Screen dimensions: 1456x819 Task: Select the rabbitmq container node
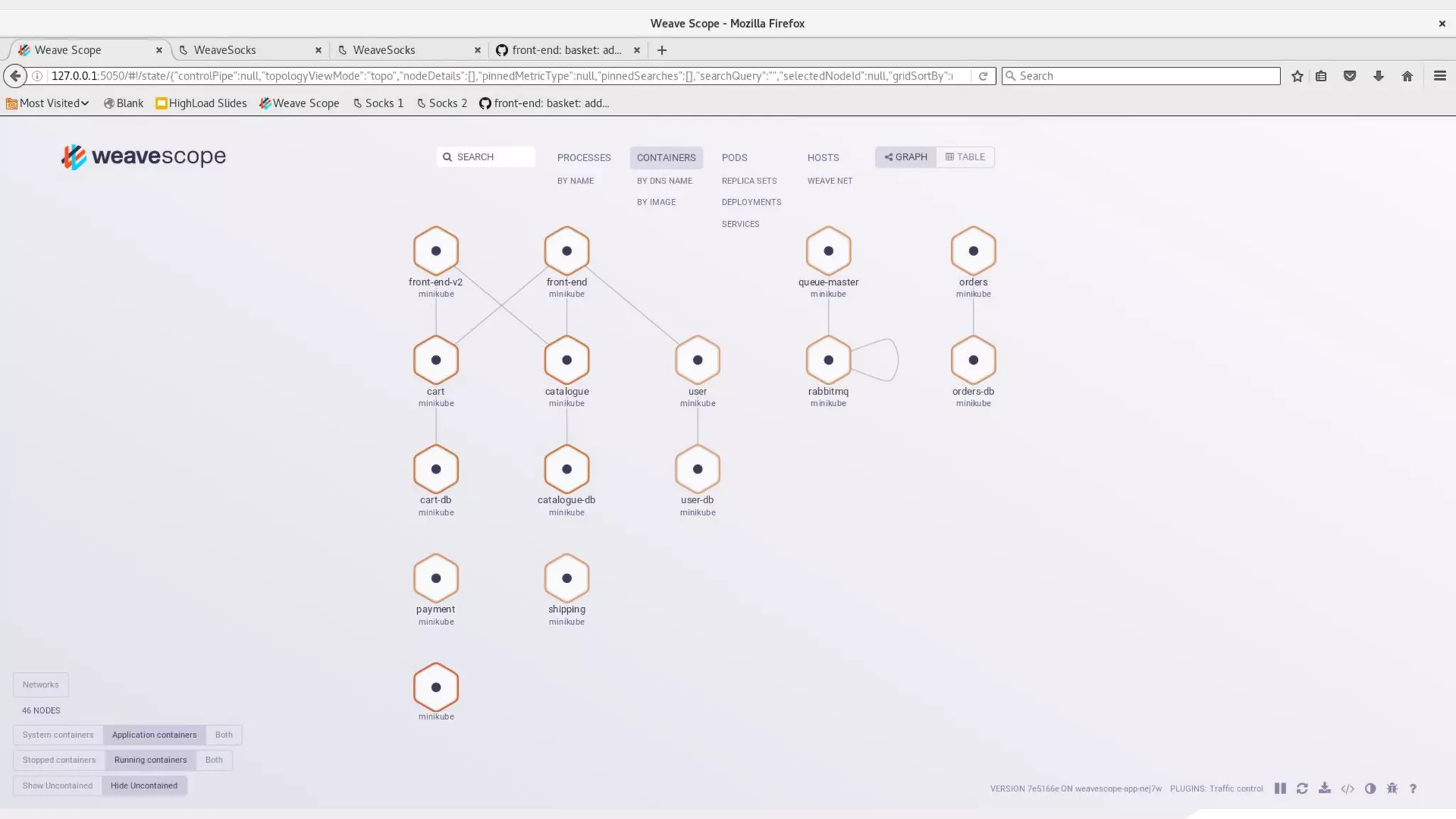tap(828, 360)
